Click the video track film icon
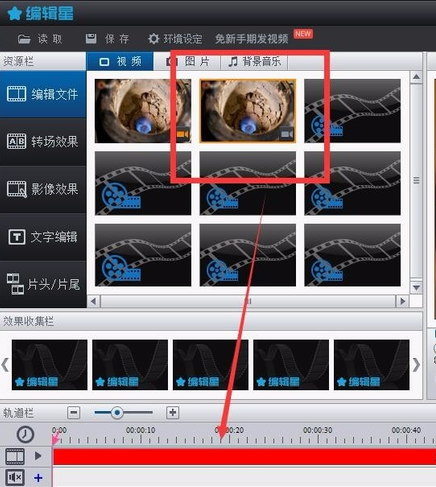The width and height of the screenshot is (436, 487). (x=15, y=456)
